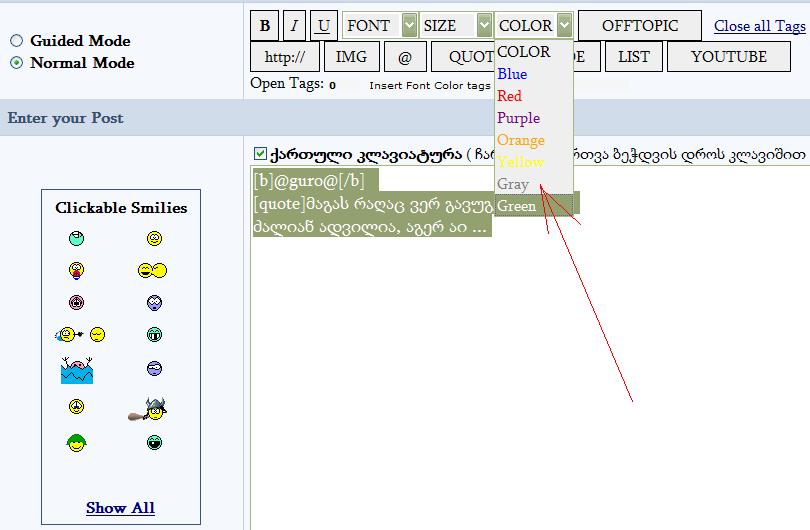Insert the tongue-out smiley

click(76, 270)
